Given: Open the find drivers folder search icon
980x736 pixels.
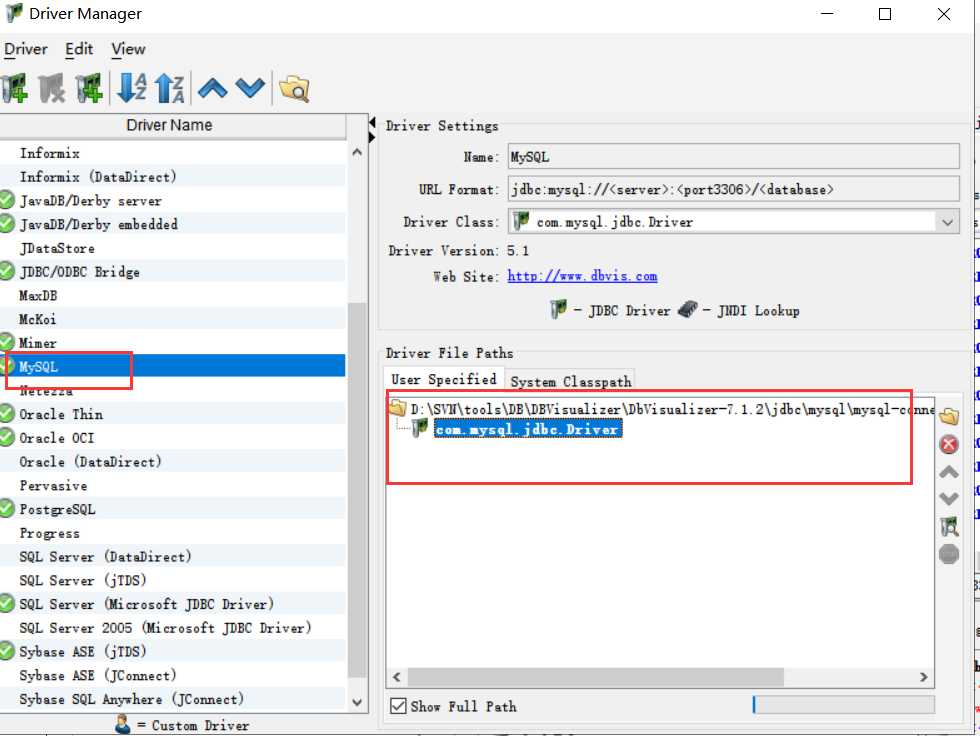Looking at the screenshot, I should 294,89.
